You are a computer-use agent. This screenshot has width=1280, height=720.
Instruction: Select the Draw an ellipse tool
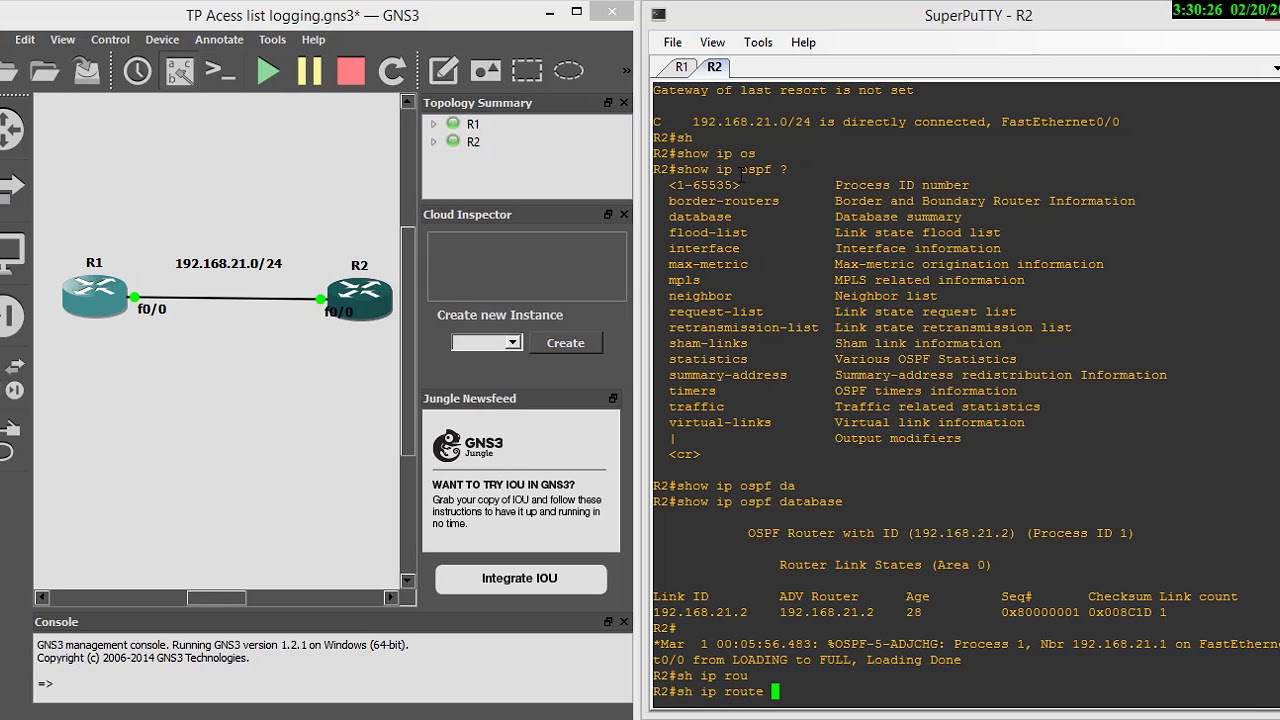coord(569,71)
